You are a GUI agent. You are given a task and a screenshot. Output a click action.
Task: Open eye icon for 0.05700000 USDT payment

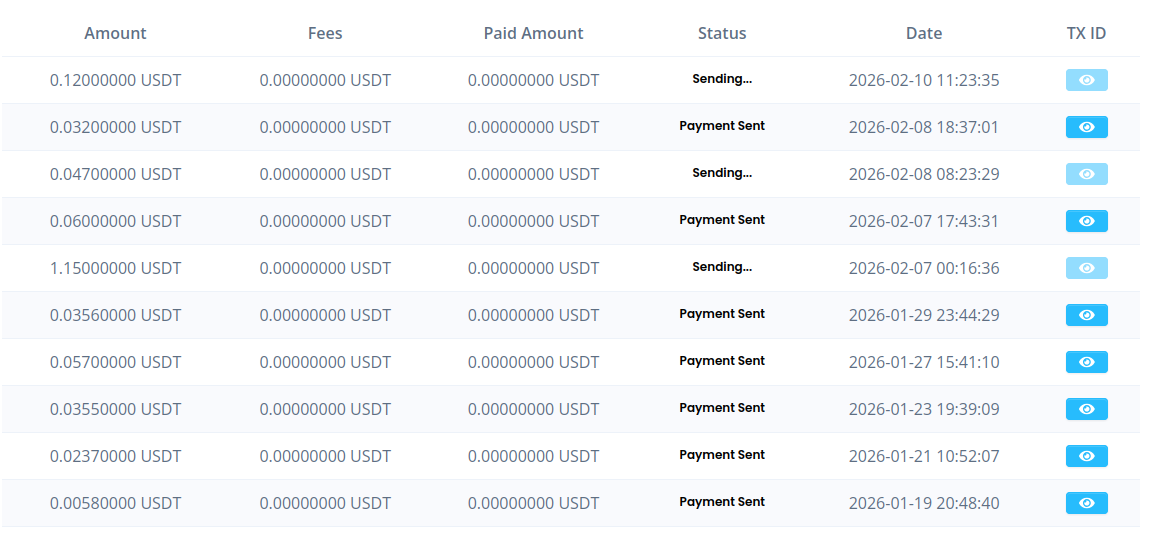point(1086,362)
